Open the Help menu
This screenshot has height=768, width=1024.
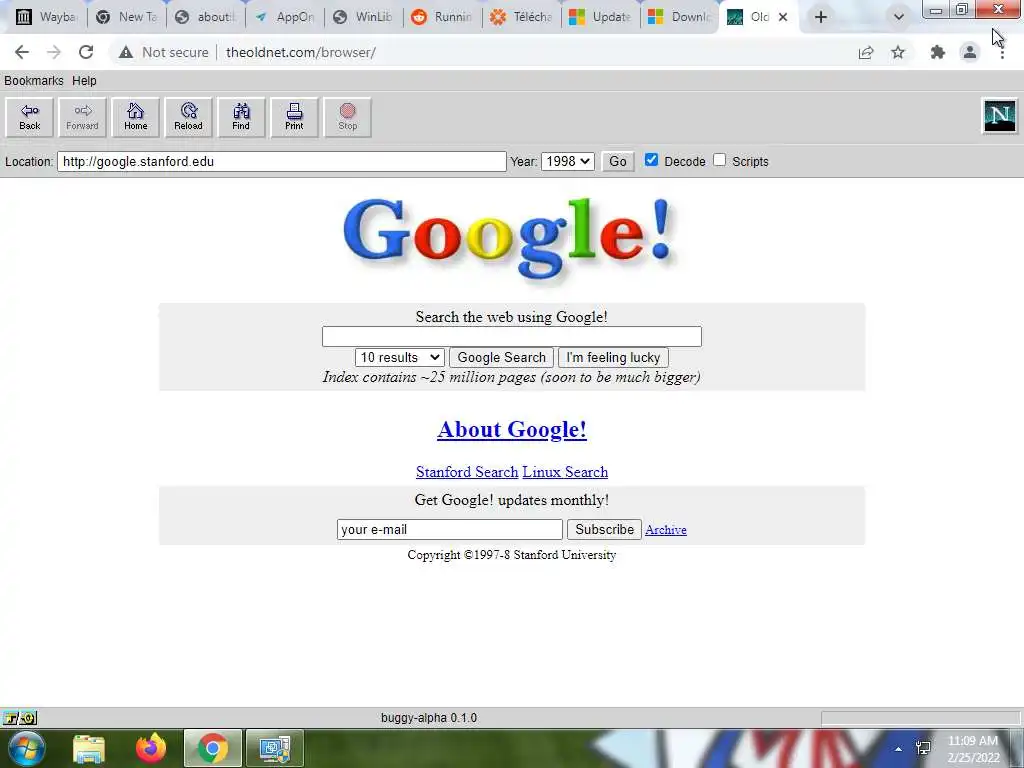pos(84,80)
